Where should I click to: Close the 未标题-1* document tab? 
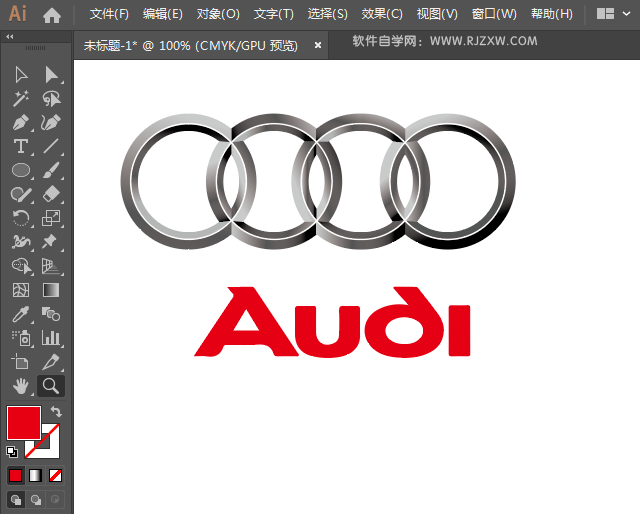coord(318,45)
